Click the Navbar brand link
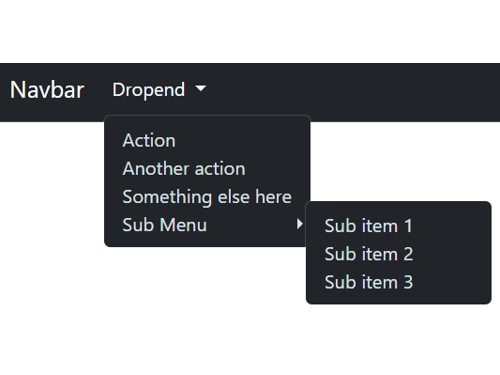This screenshot has width=500, height=375. (x=47, y=90)
